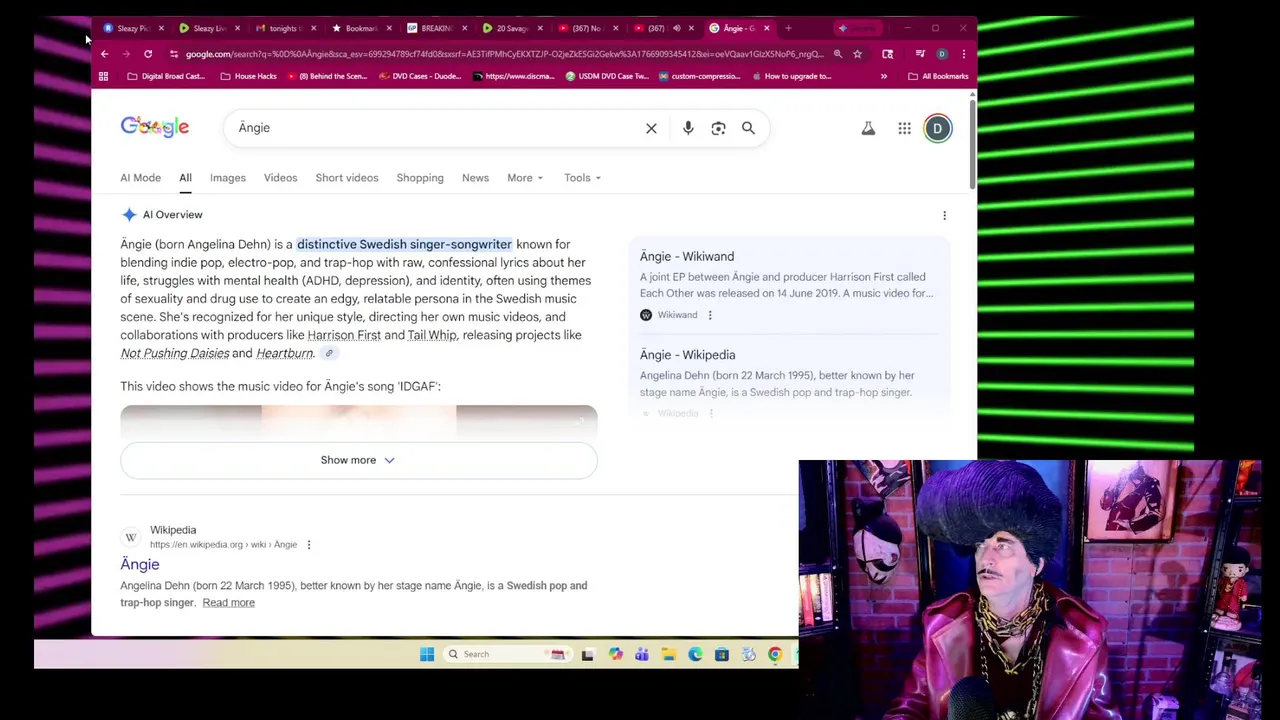Reload the page with the refresh icon

point(148,54)
